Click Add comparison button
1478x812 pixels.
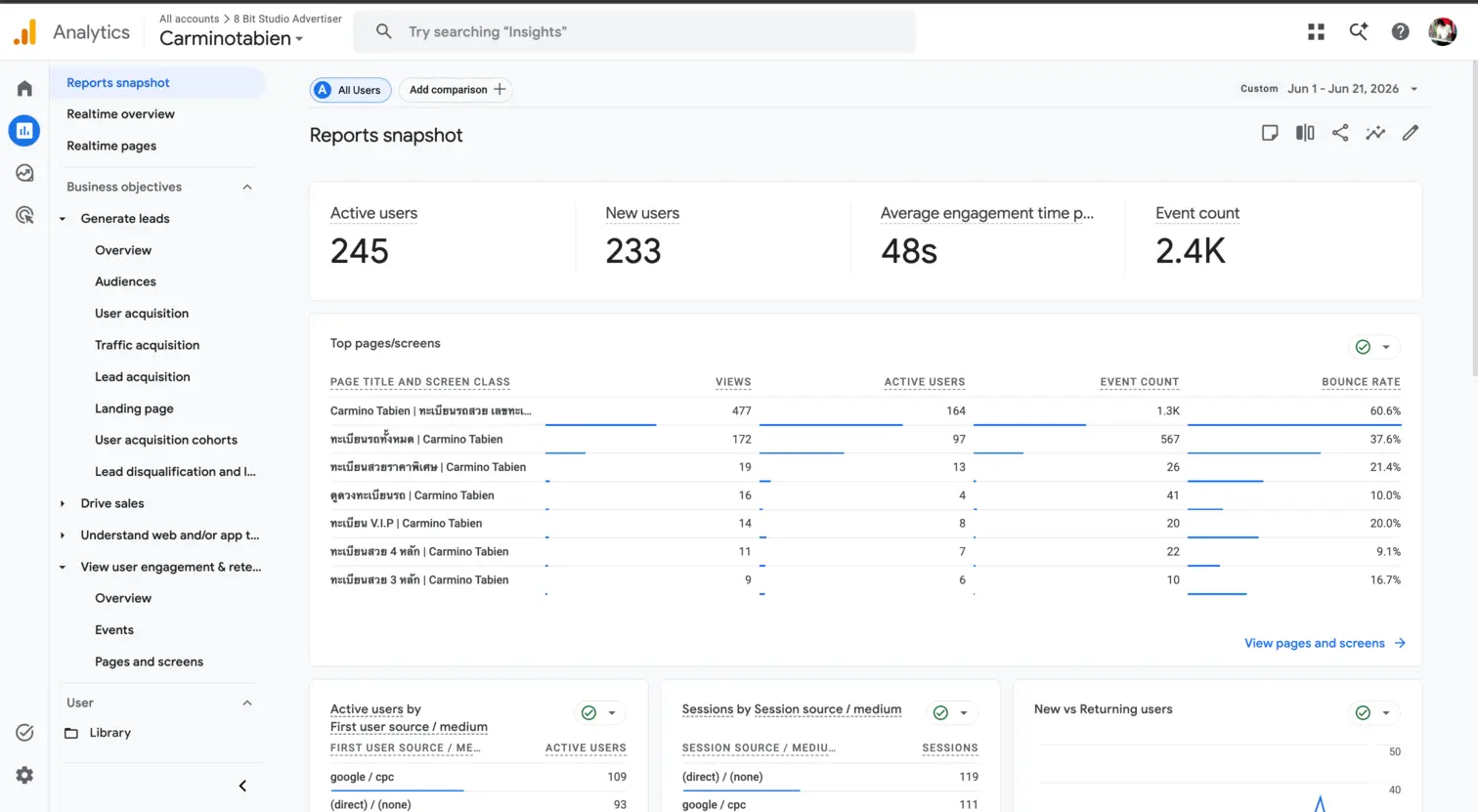(456, 90)
